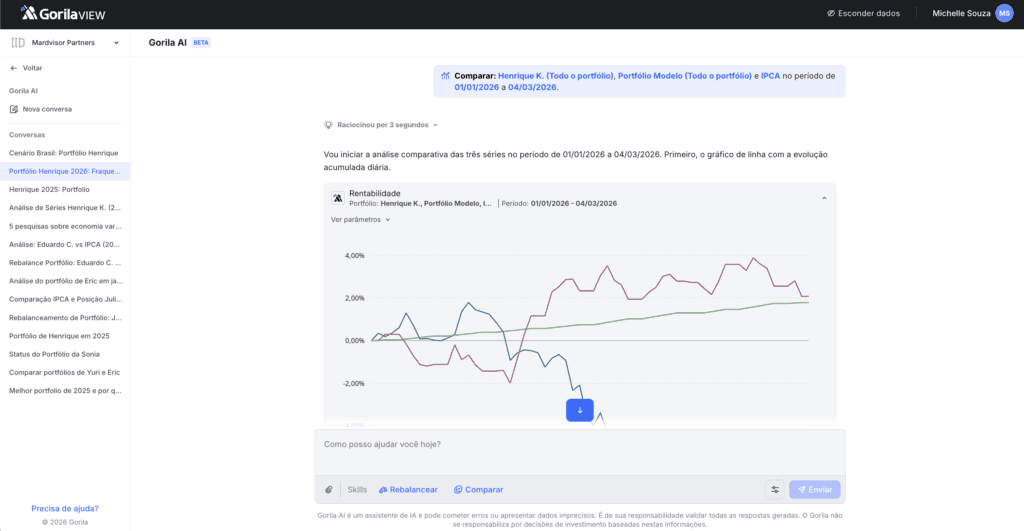
Task: Open chat settings sliders icon
Action: pos(775,489)
